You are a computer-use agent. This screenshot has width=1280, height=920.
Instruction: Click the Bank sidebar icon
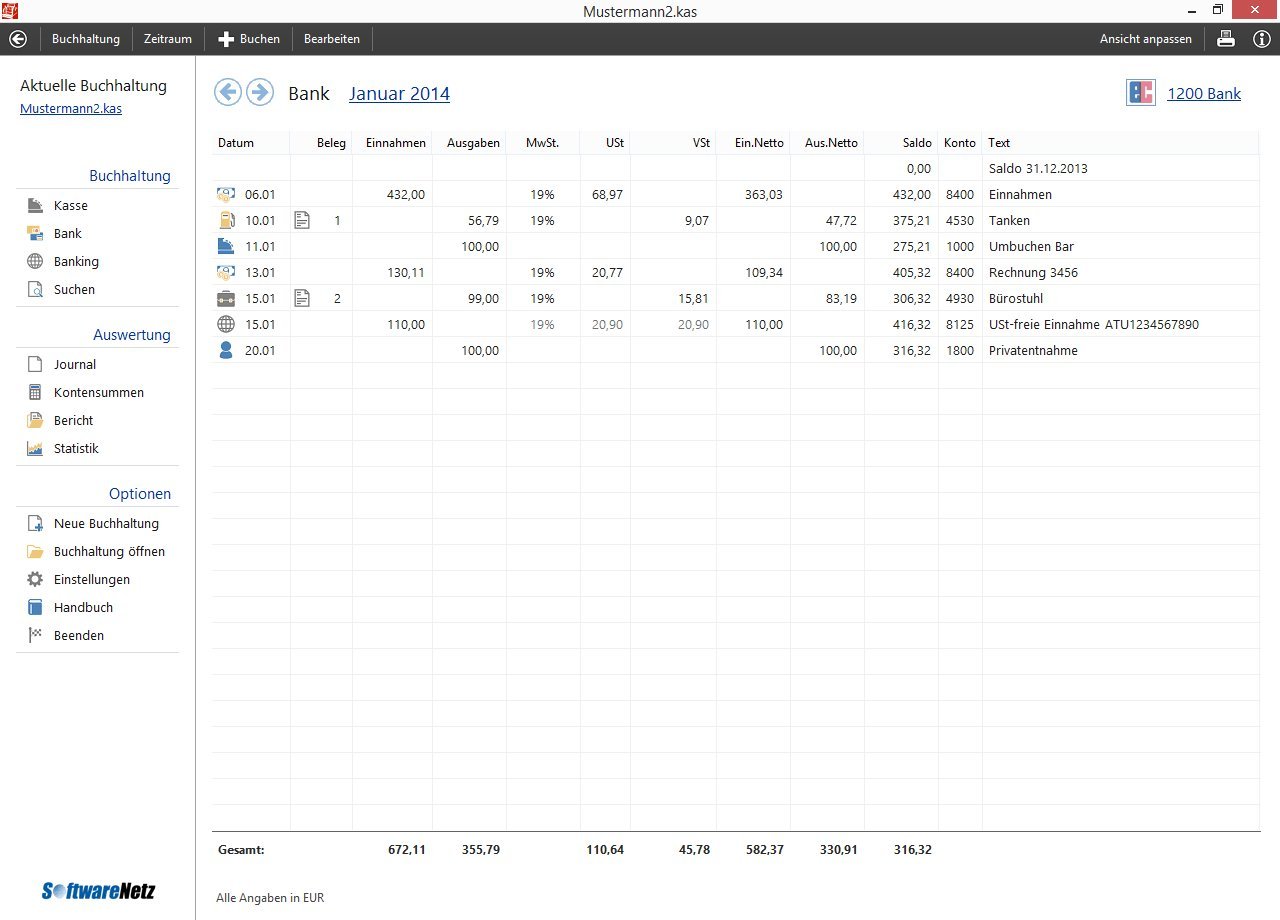pyautogui.click(x=35, y=233)
